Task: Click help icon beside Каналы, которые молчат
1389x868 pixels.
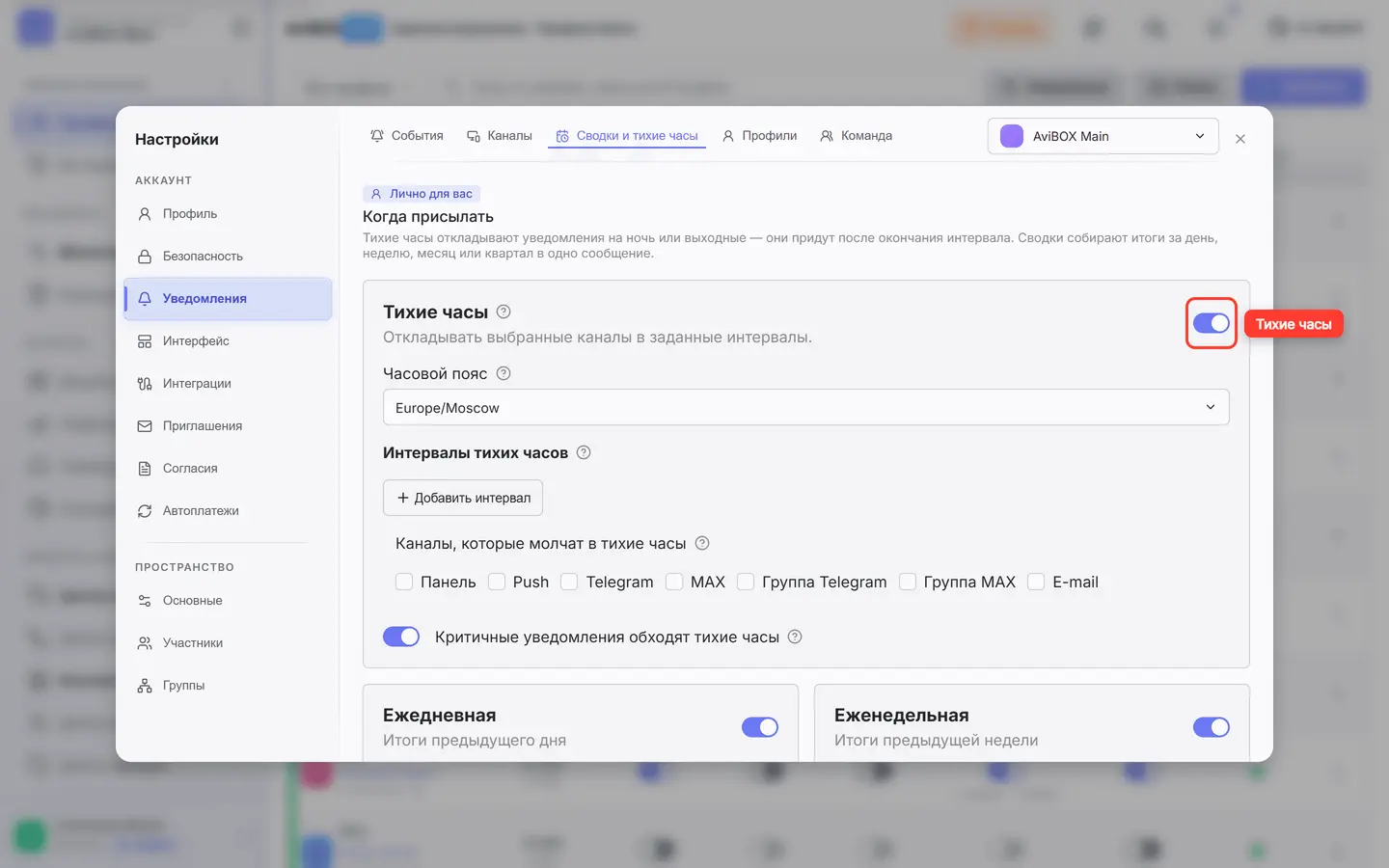Action: [702, 543]
